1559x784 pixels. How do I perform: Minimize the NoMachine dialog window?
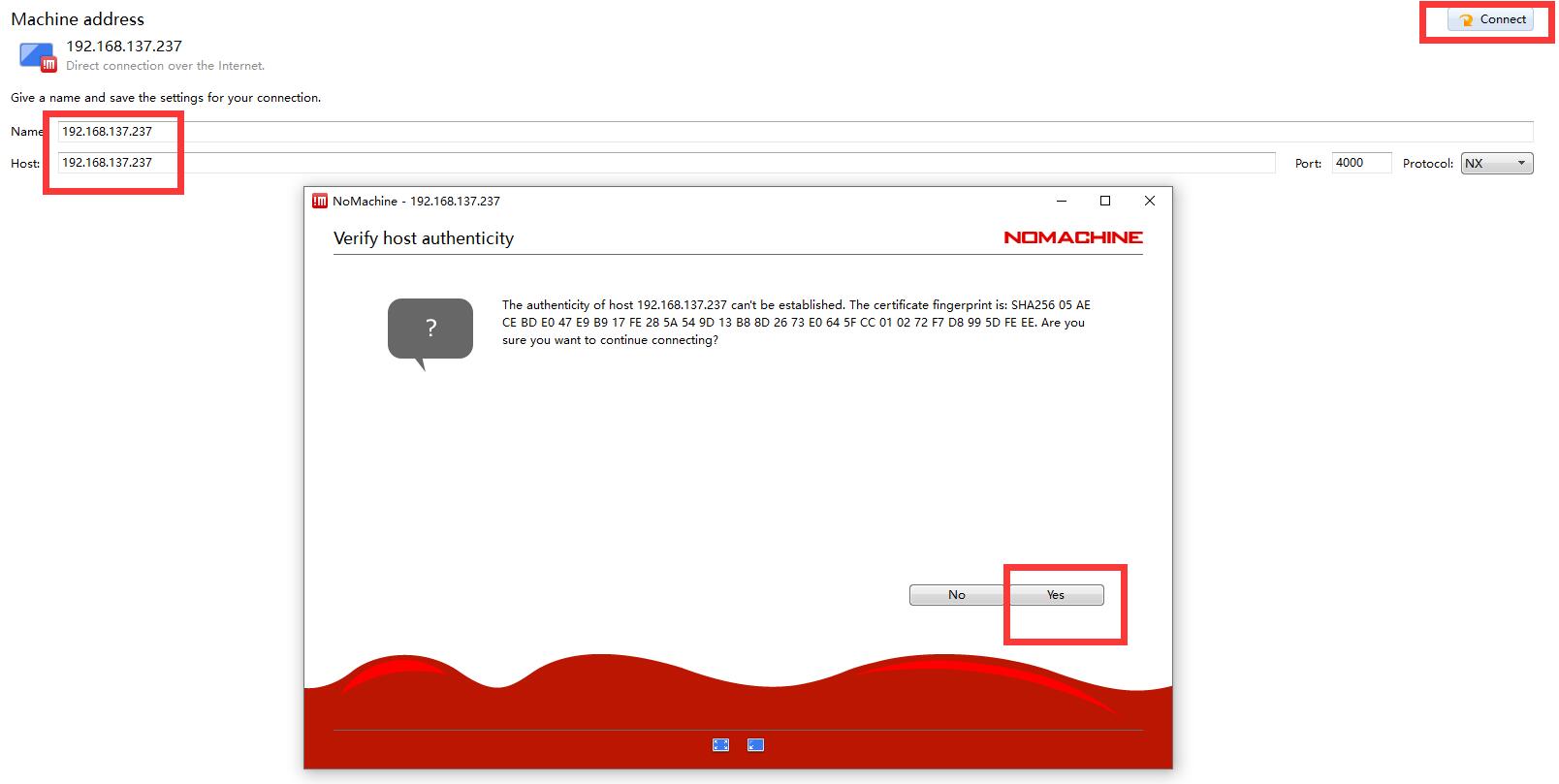pyautogui.click(x=1061, y=201)
